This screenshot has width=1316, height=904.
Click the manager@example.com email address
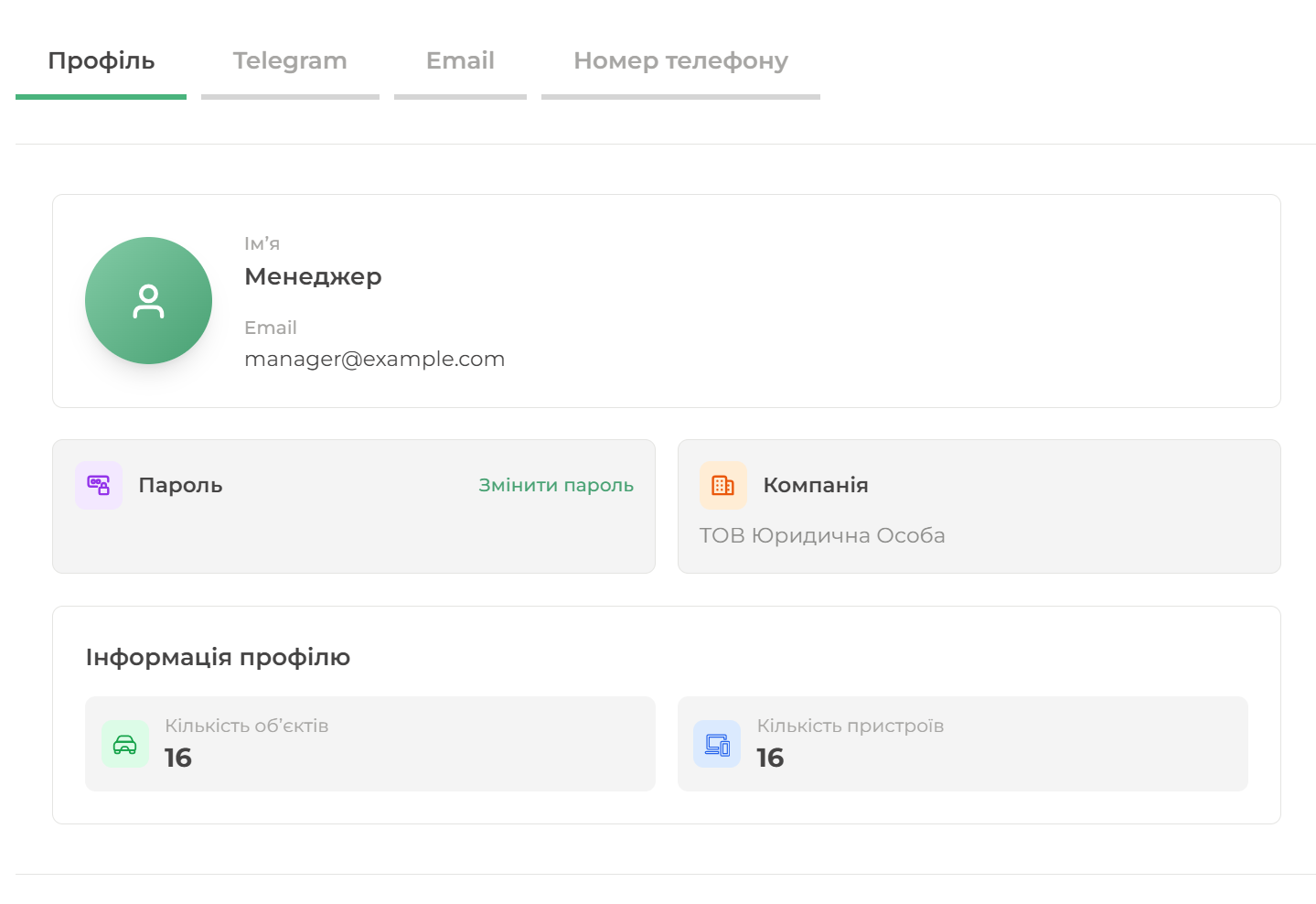click(374, 360)
